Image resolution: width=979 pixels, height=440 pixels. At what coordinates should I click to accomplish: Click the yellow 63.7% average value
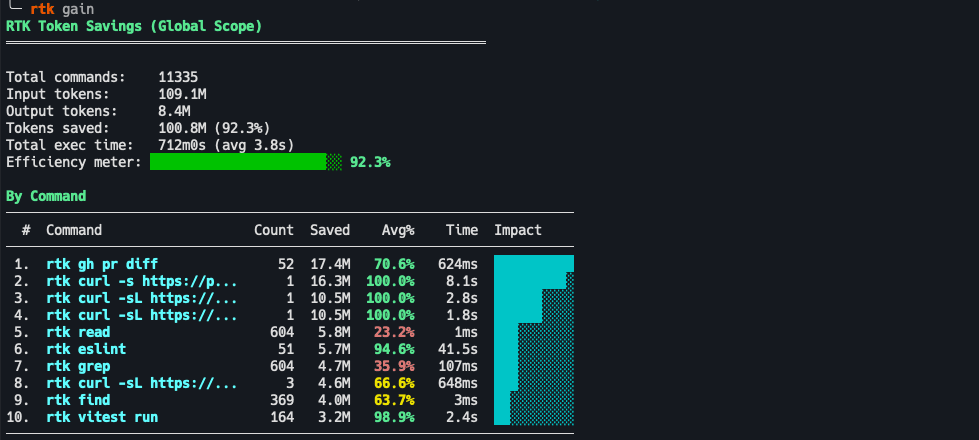394,400
